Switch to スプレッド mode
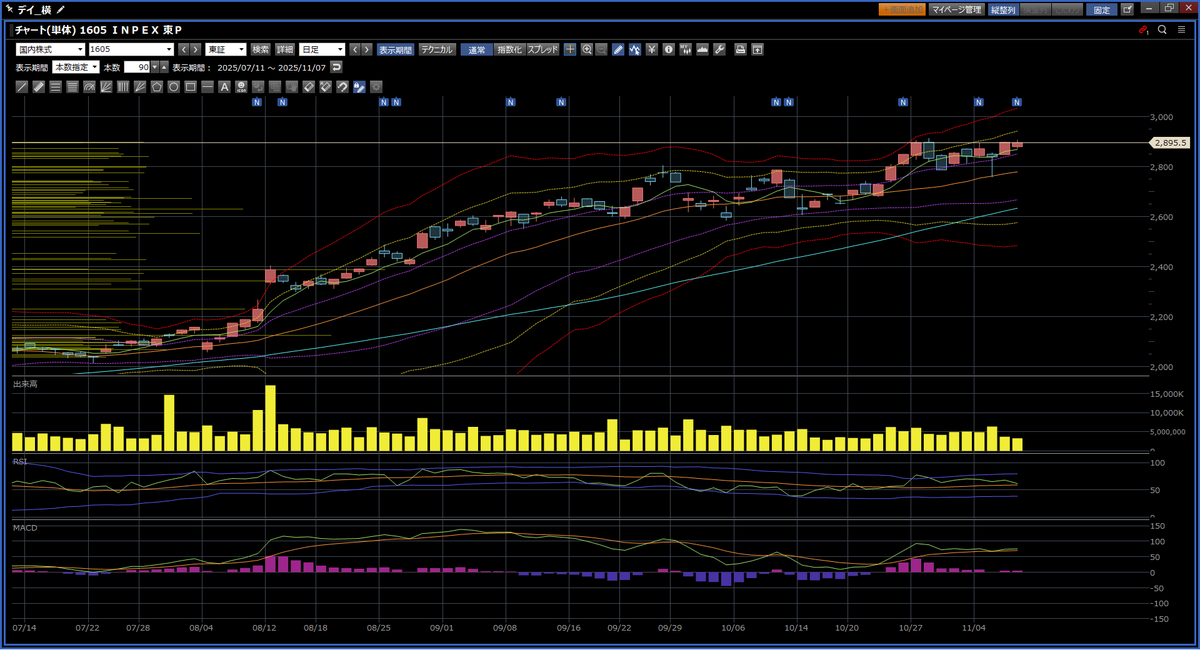This screenshot has height=650, width=1200. (x=543, y=49)
